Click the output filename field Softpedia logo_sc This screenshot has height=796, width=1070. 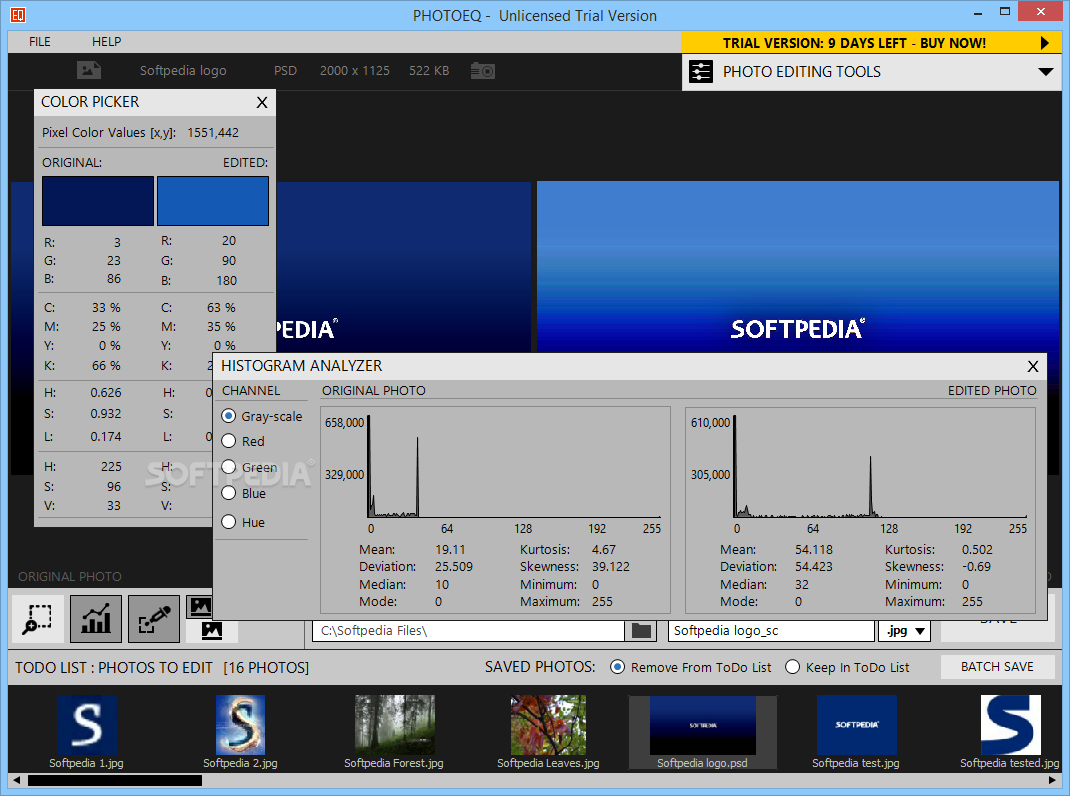tap(771, 631)
